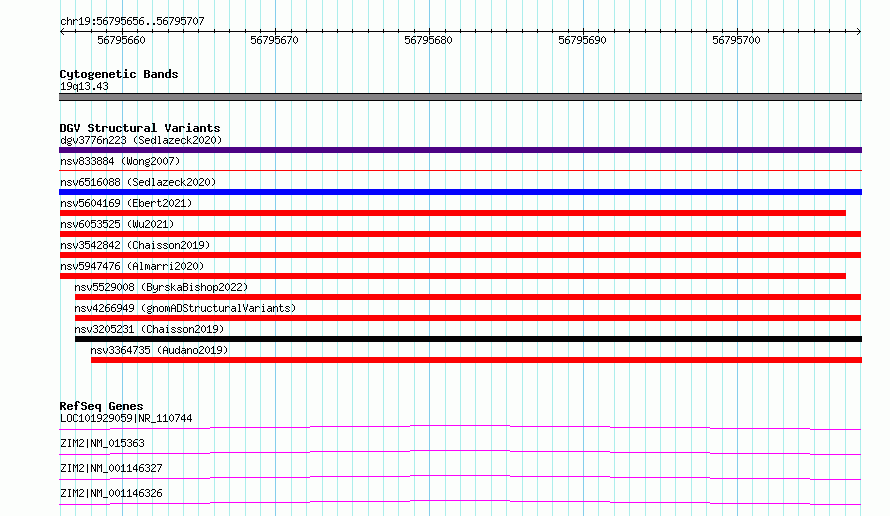This screenshot has height=516, width=890.
Task: Click the ruler position 56795680 label
Action: pyautogui.click(x=429, y=40)
